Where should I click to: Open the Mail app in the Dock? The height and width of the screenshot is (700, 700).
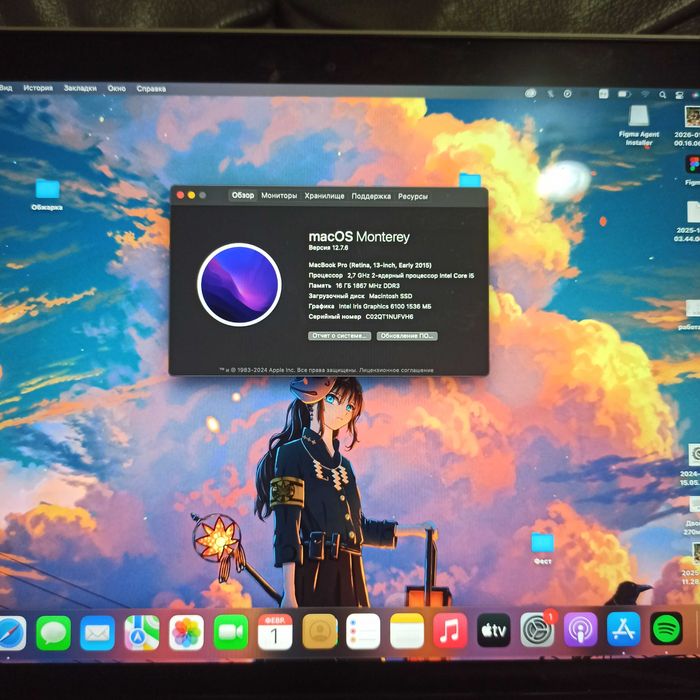[97, 633]
